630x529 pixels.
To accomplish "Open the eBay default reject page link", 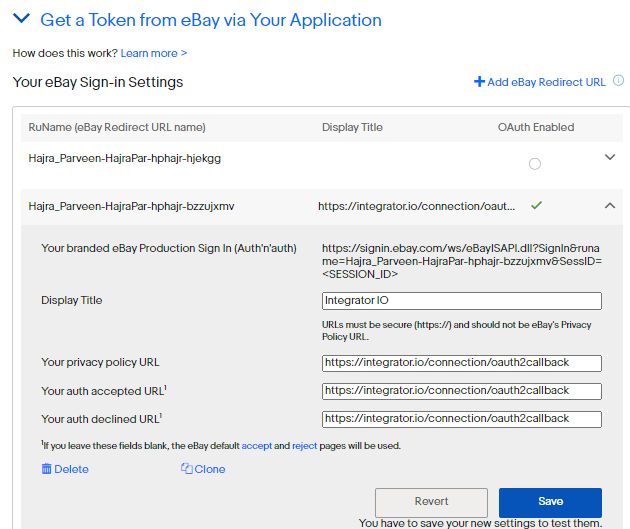I will coord(305,446).
